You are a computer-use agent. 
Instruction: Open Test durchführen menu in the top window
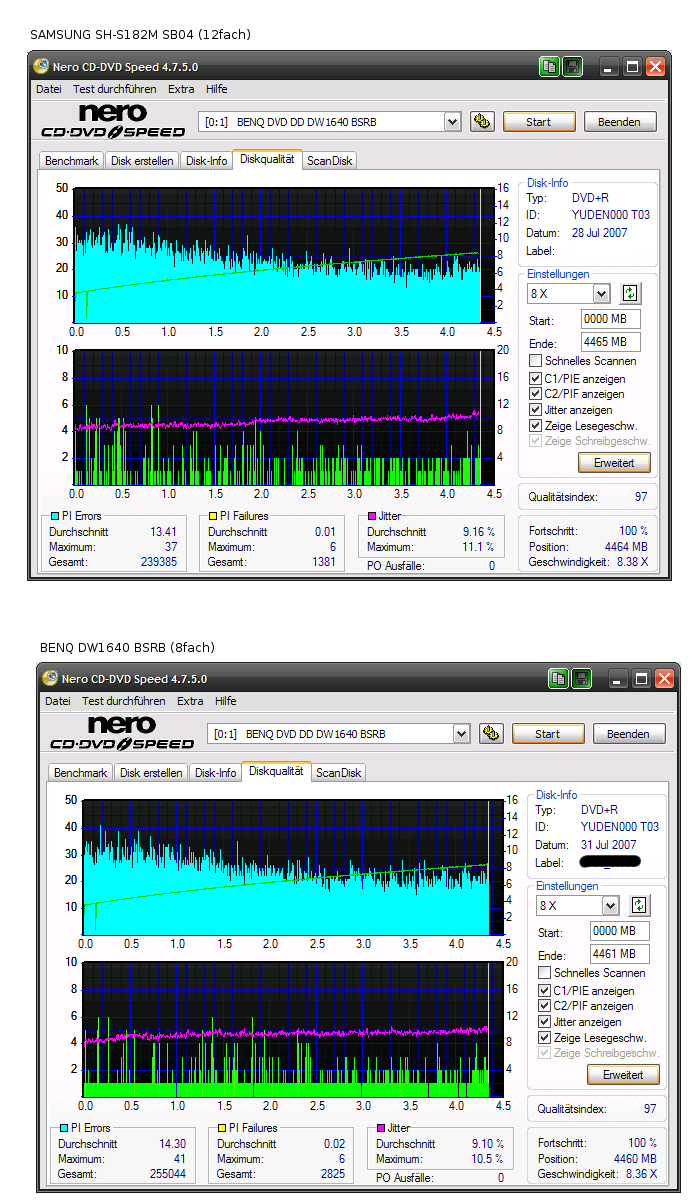click(115, 89)
